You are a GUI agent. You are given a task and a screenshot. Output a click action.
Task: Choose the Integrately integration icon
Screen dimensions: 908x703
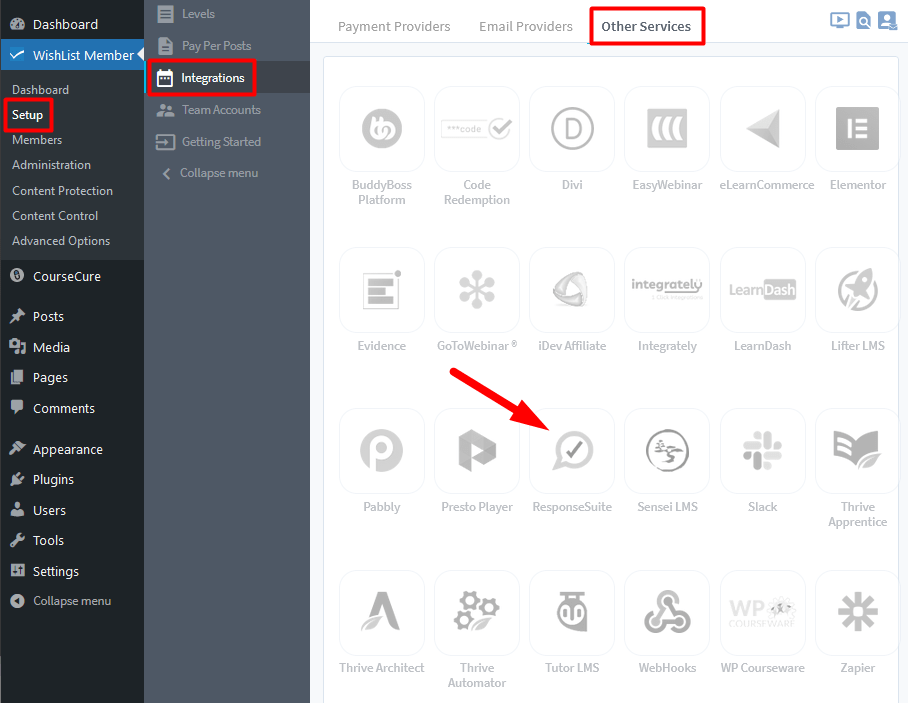coord(667,290)
